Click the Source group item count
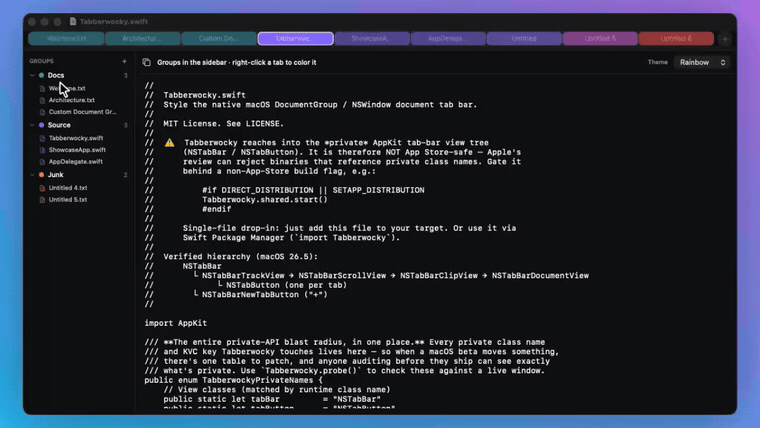760x428 pixels. [x=126, y=125]
